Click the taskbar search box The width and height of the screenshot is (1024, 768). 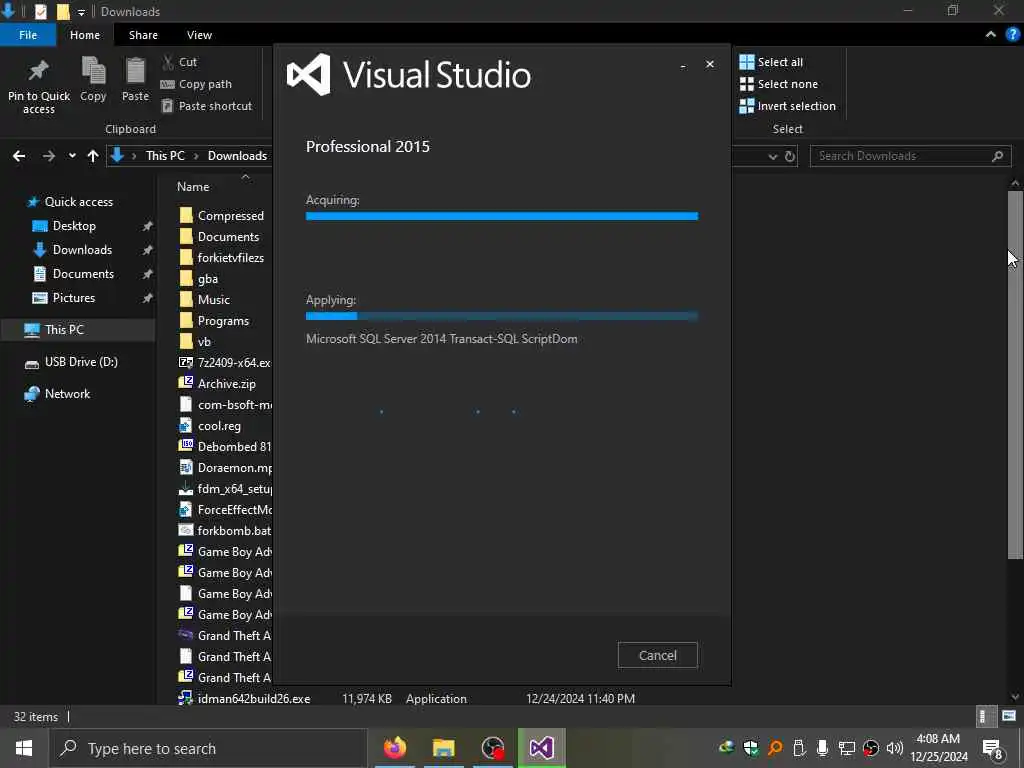click(208, 748)
